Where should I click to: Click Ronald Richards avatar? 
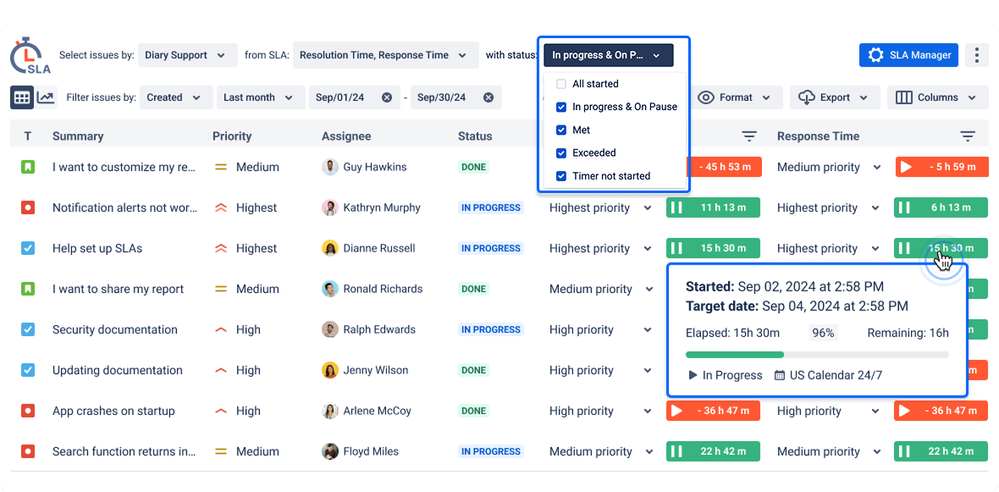tap(329, 289)
